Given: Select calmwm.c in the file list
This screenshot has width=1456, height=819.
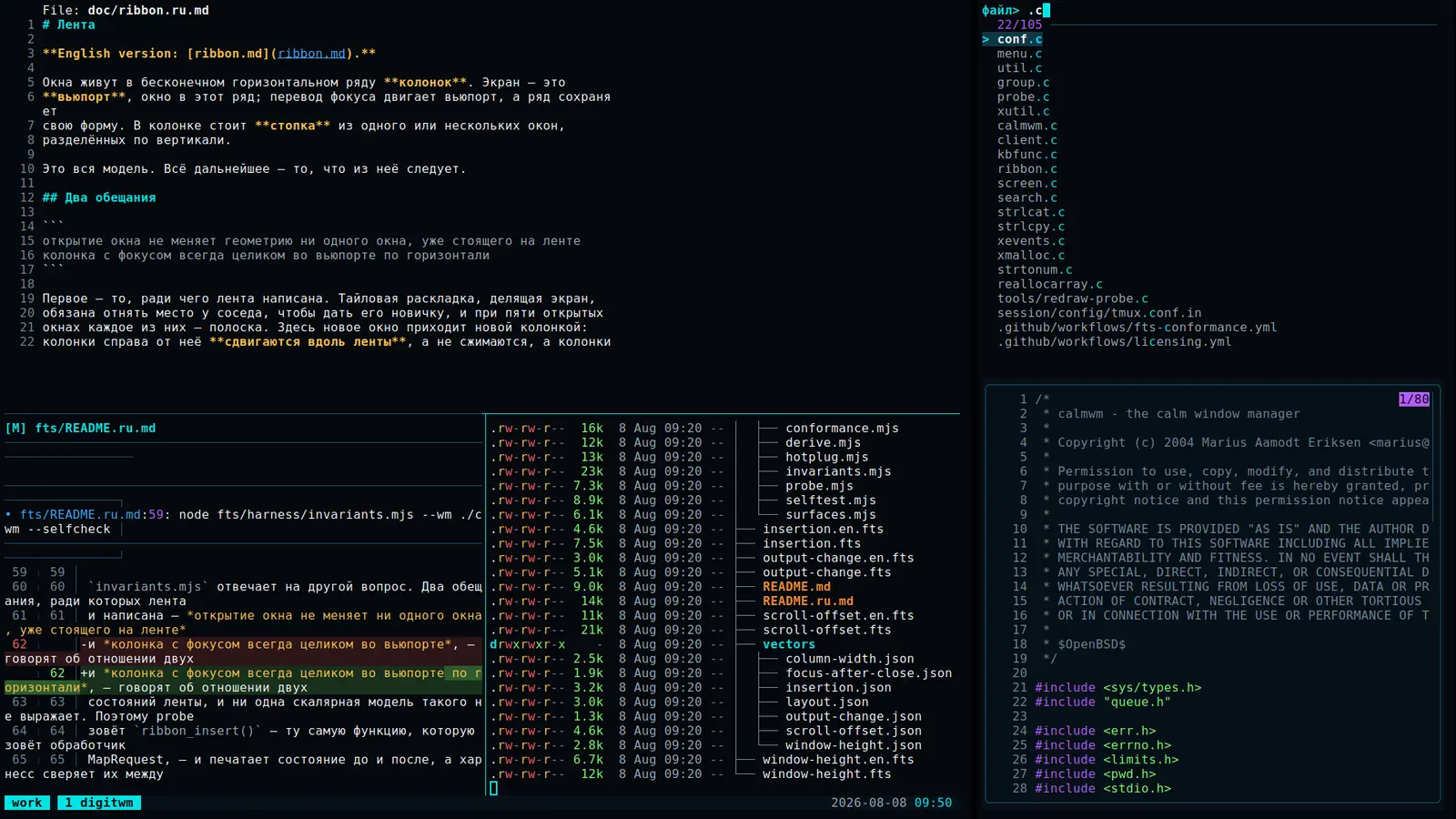Looking at the screenshot, I should pyautogui.click(x=1027, y=126).
